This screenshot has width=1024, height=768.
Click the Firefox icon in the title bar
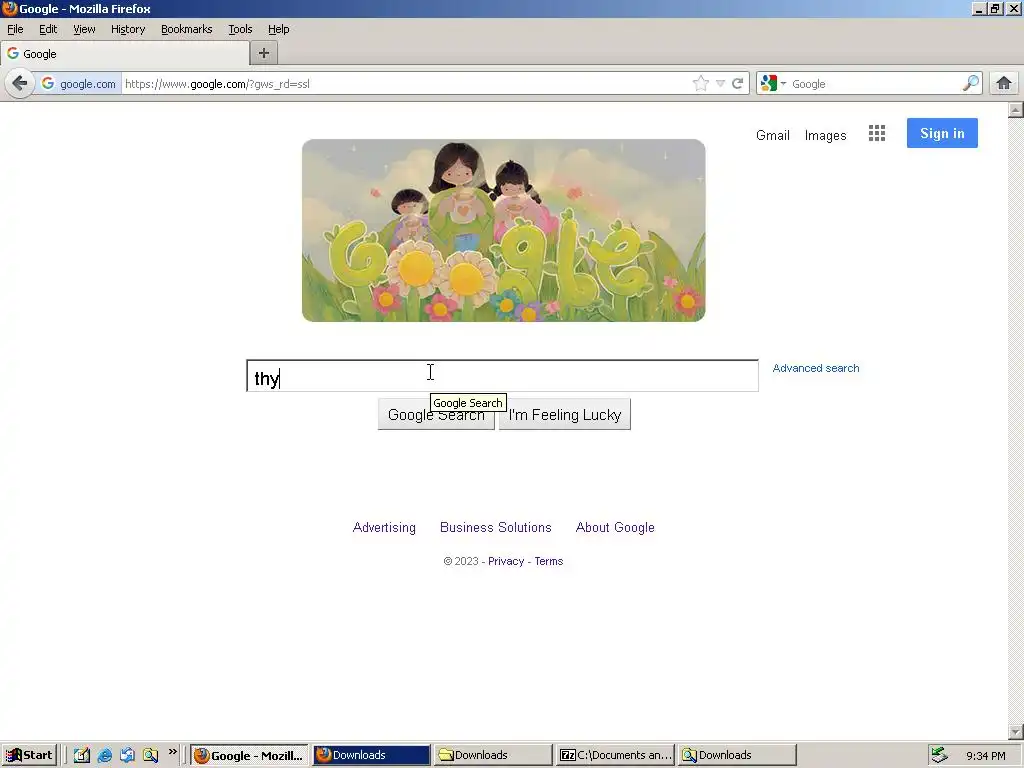point(9,8)
